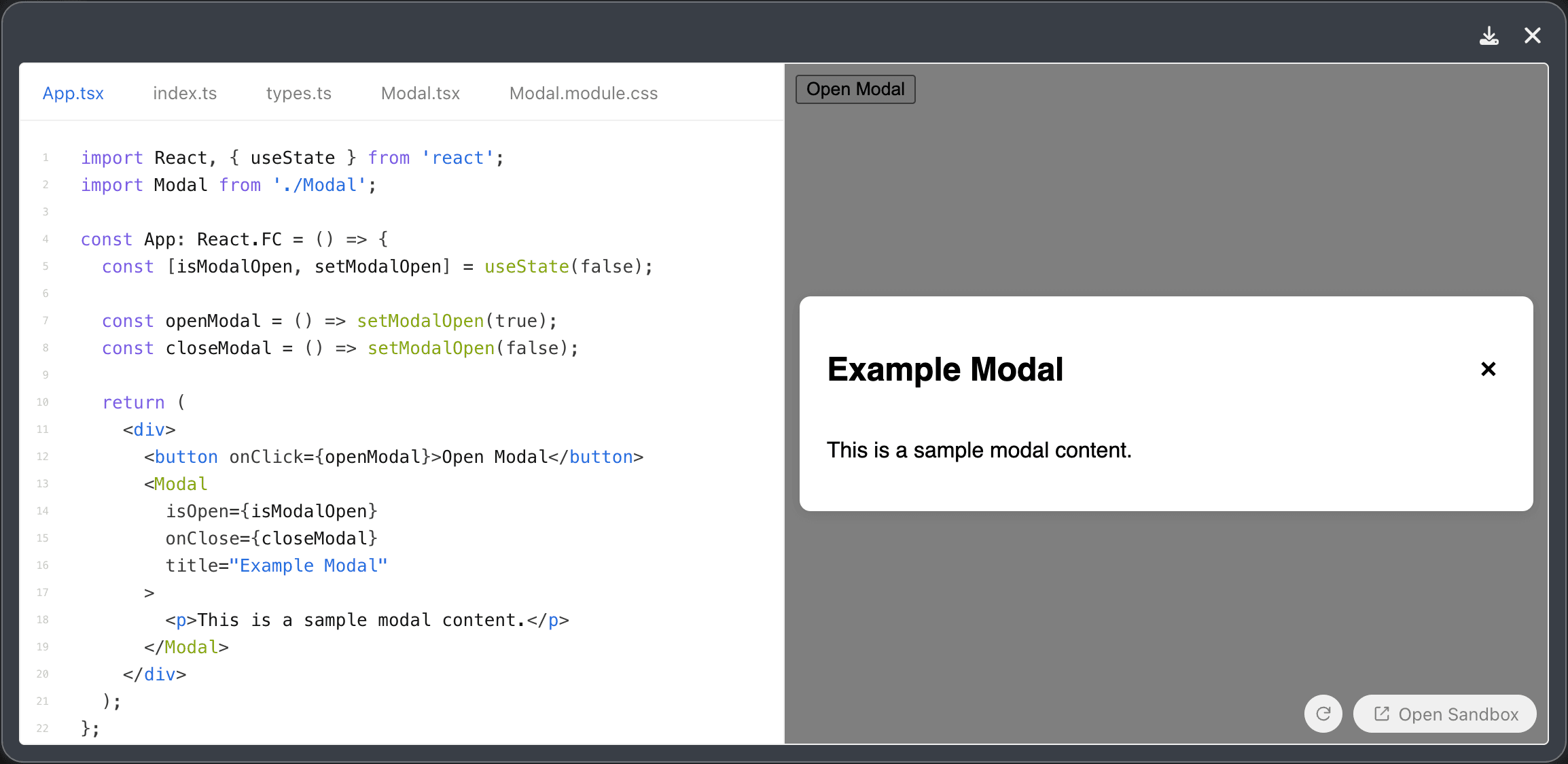Download the code files using the download icon
The height and width of the screenshot is (764, 1568).
[1489, 35]
